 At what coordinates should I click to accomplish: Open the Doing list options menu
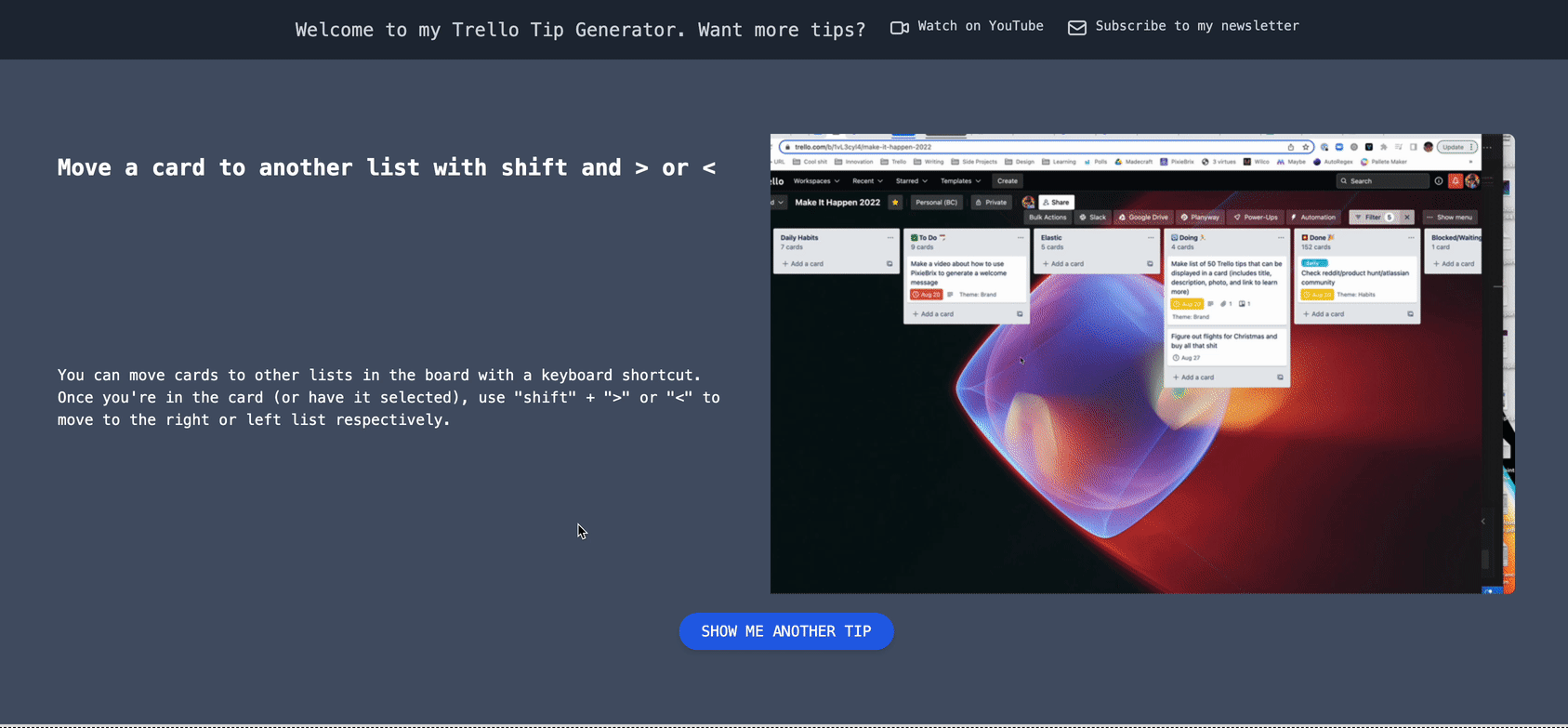[x=1281, y=238]
